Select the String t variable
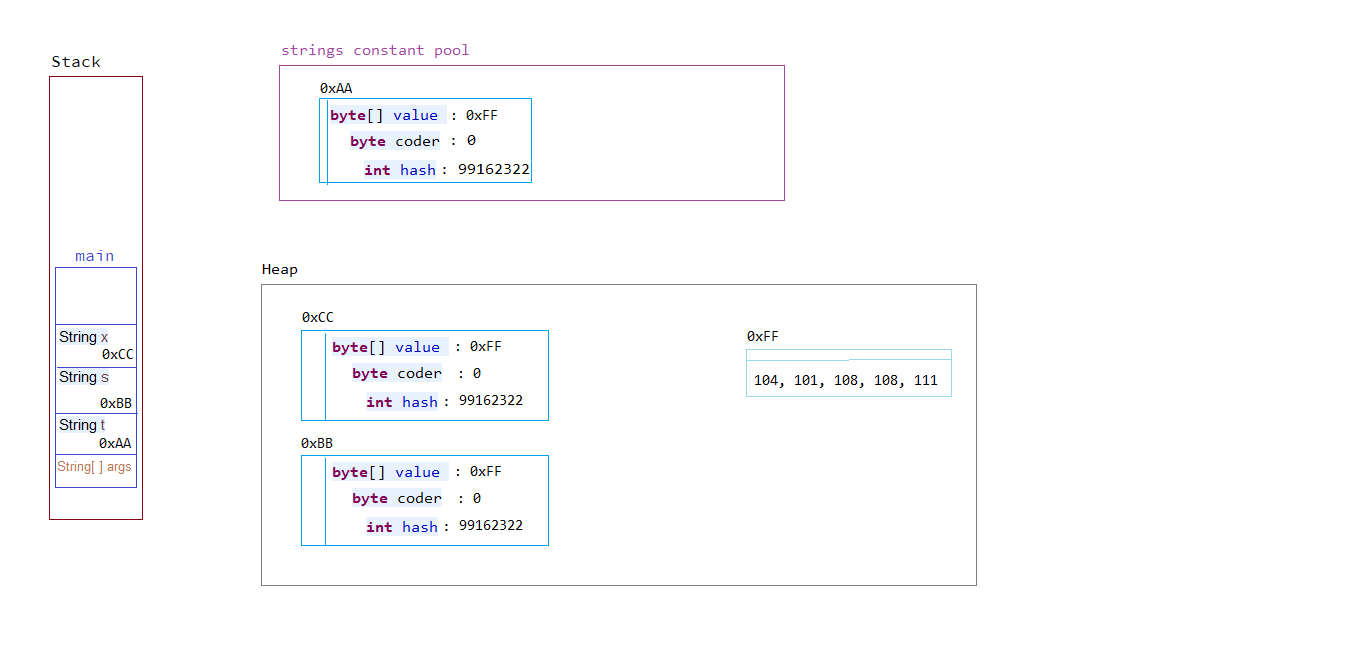The image size is (1349, 659). (82, 425)
